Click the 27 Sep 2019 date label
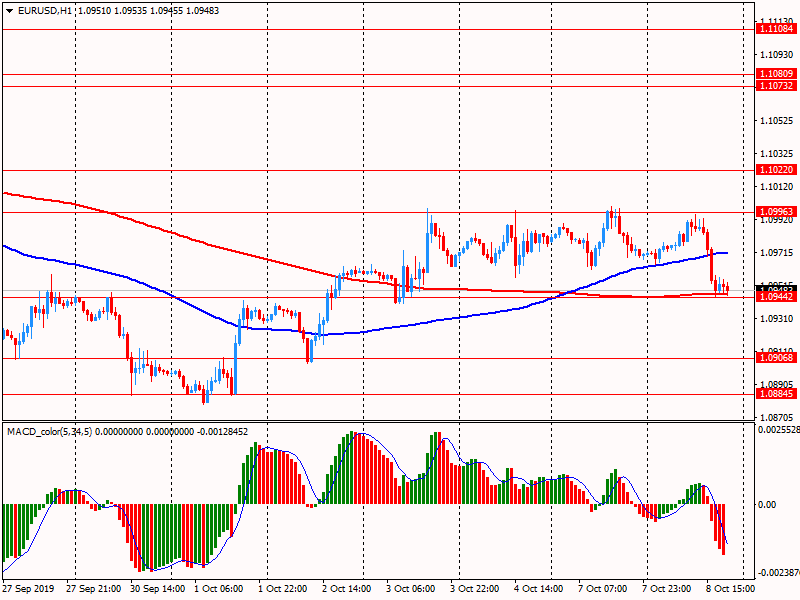 click(x=28, y=589)
